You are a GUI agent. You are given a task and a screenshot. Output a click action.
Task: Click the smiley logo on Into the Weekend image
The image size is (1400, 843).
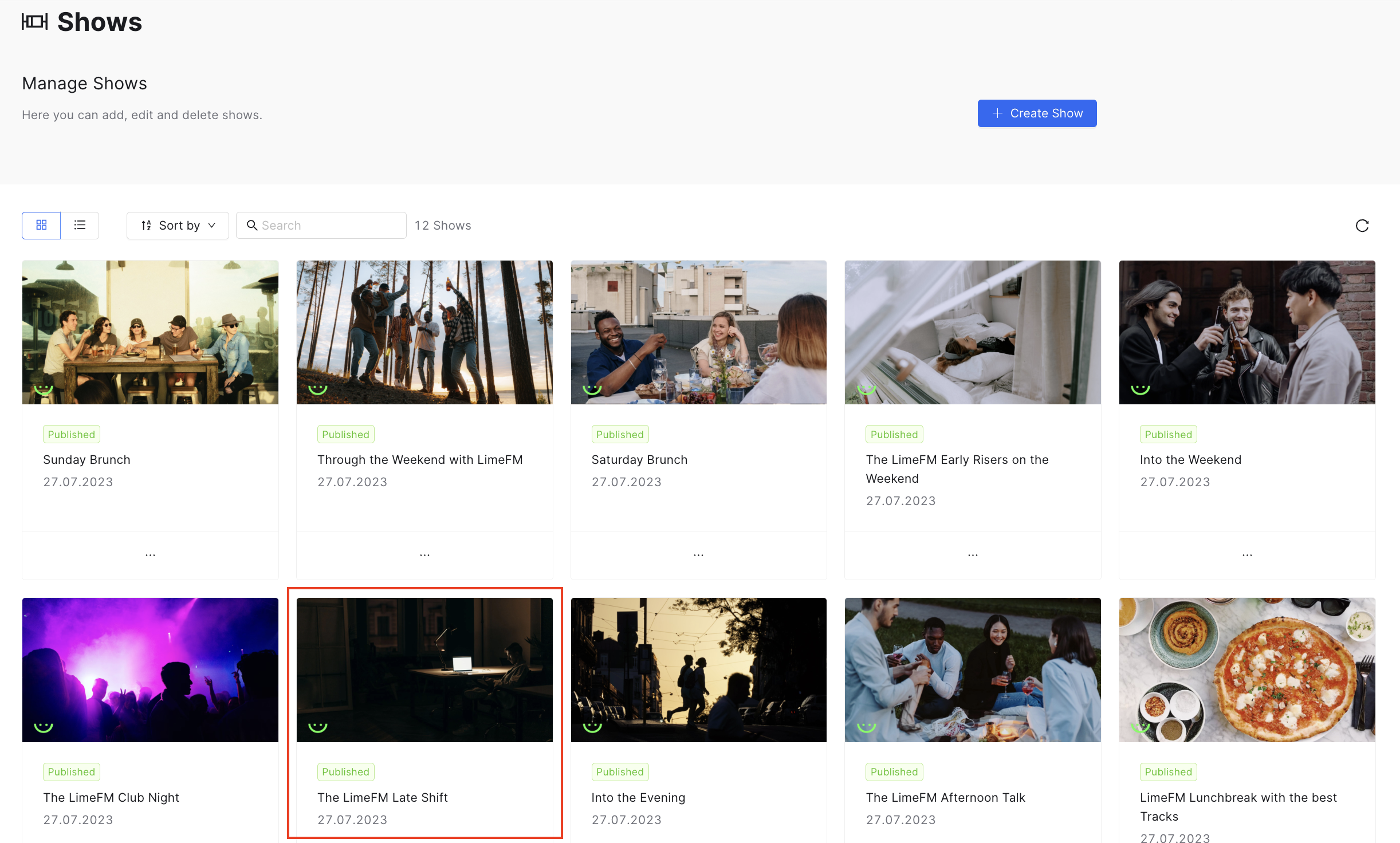(1140, 390)
